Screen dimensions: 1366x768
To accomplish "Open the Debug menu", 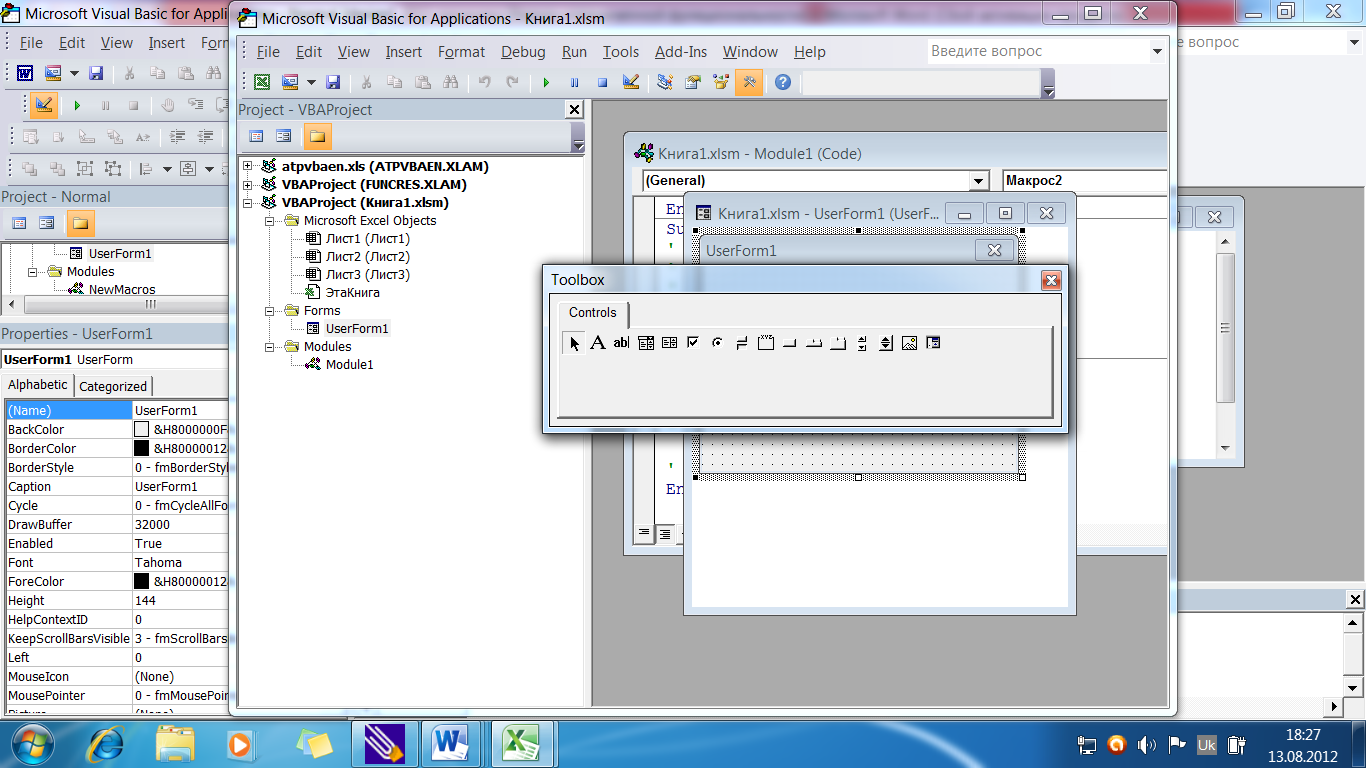I will click(523, 52).
